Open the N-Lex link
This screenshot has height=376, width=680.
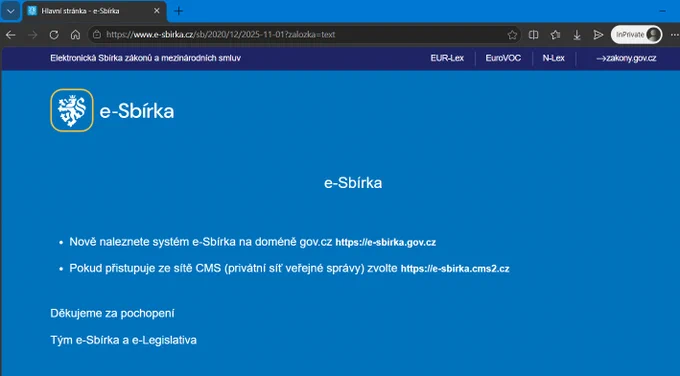pyautogui.click(x=553, y=58)
